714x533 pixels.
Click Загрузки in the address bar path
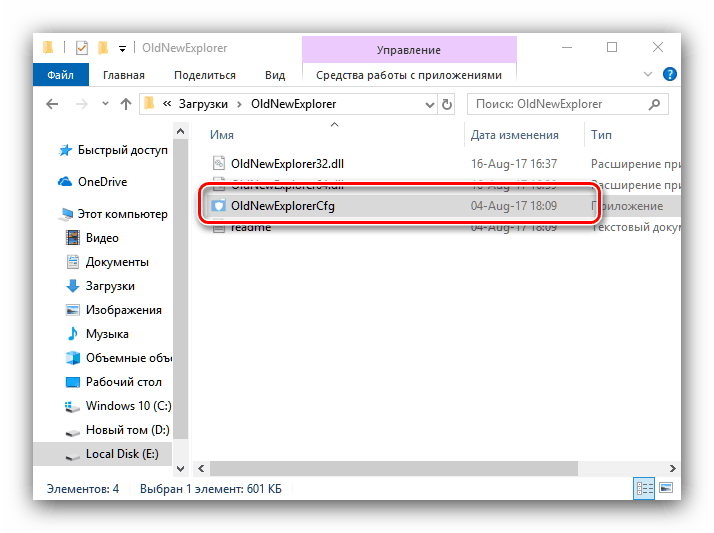click(203, 104)
